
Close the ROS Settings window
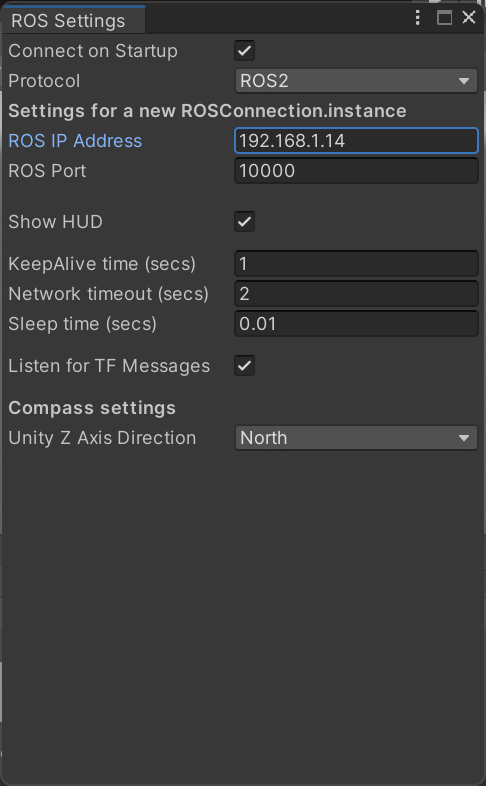[469, 18]
